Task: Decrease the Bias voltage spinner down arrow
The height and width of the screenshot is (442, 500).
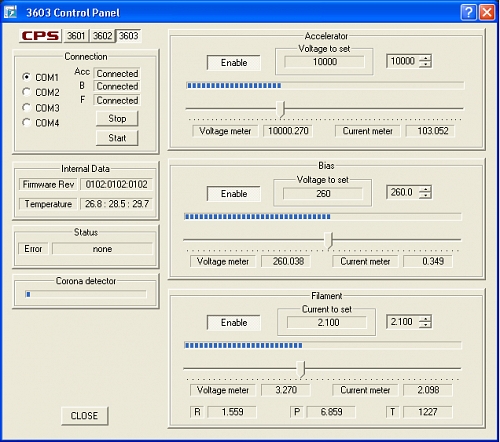Action: coord(425,196)
